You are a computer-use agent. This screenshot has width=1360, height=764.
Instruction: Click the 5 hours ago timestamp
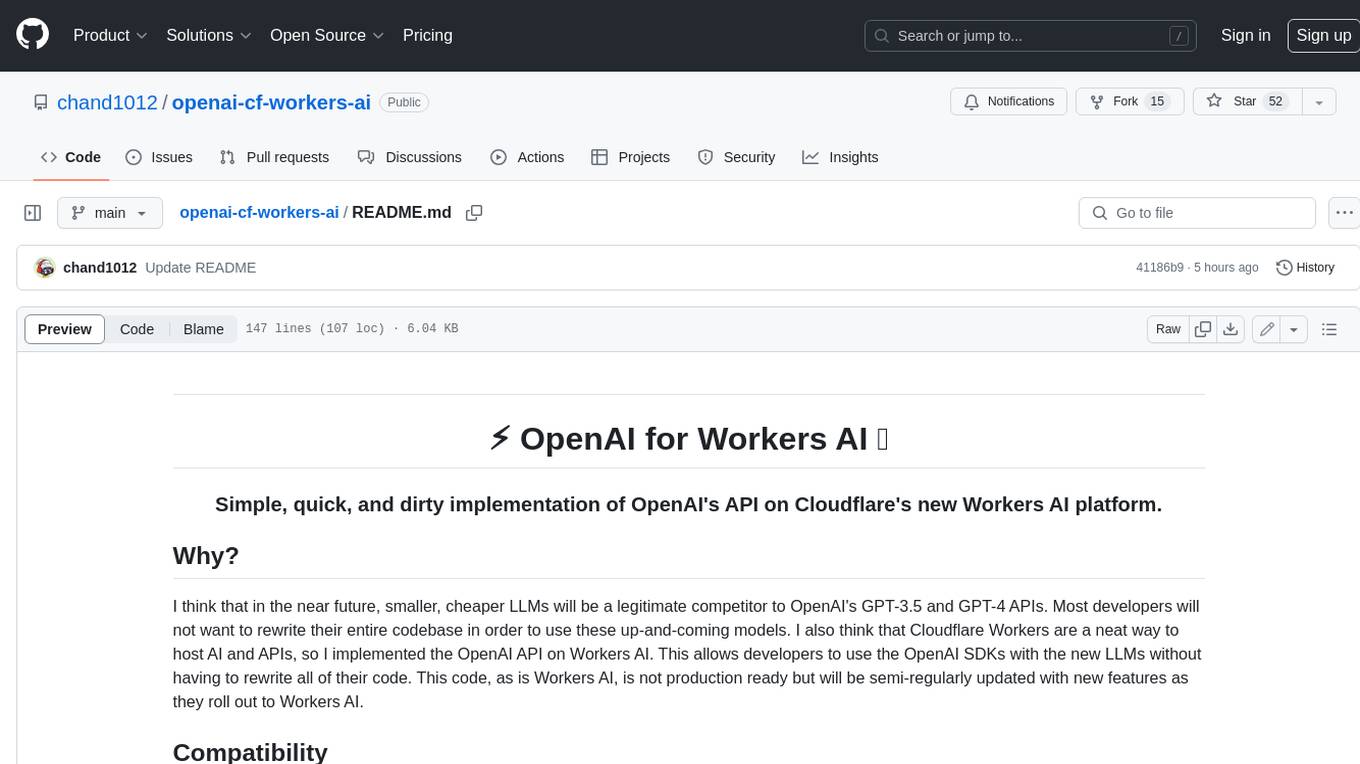pyautogui.click(x=1225, y=268)
